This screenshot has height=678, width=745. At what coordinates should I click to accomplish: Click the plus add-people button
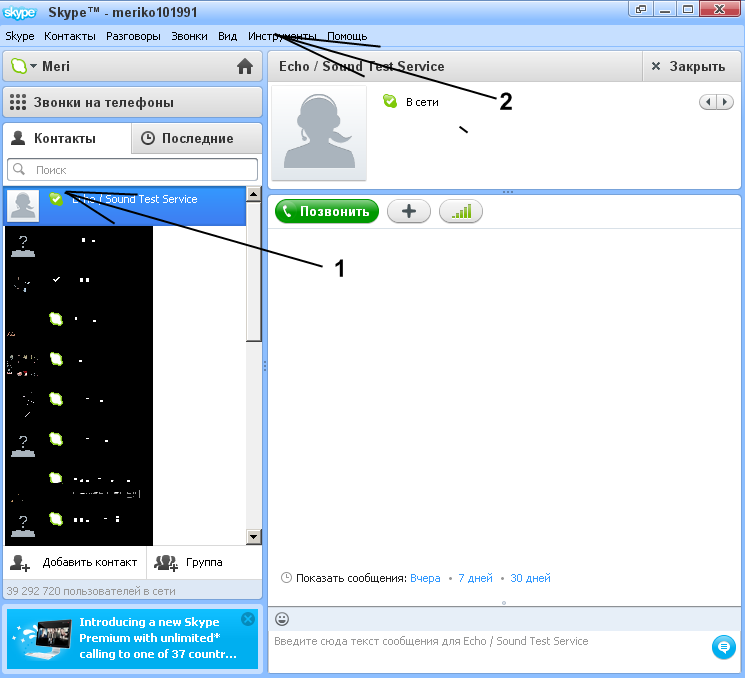coord(409,211)
